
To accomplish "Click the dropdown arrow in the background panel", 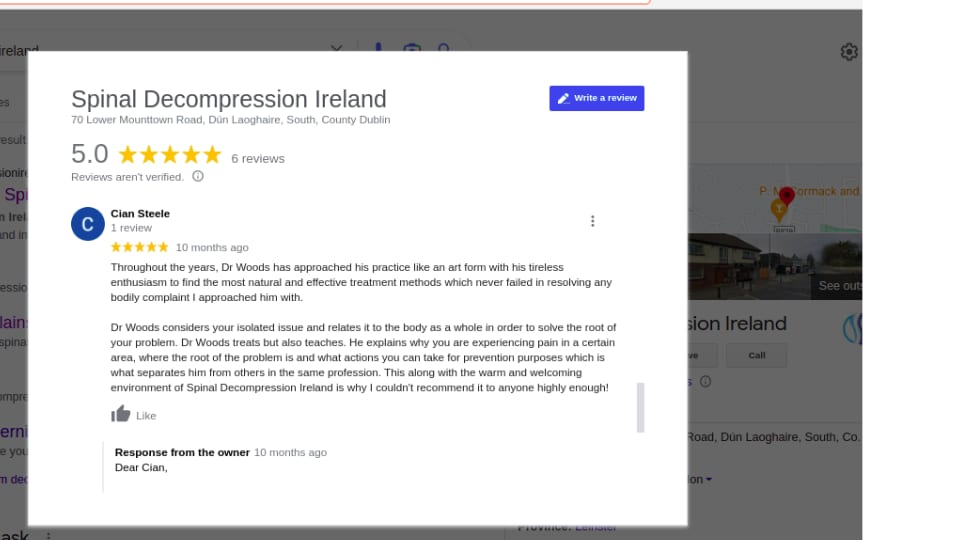I will [x=709, y=479].
